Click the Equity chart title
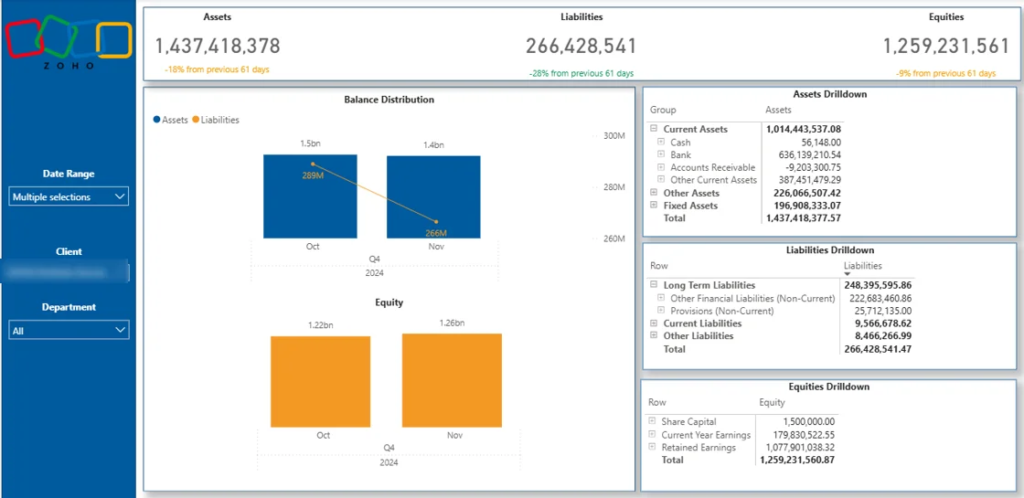 tap(389, 303)
